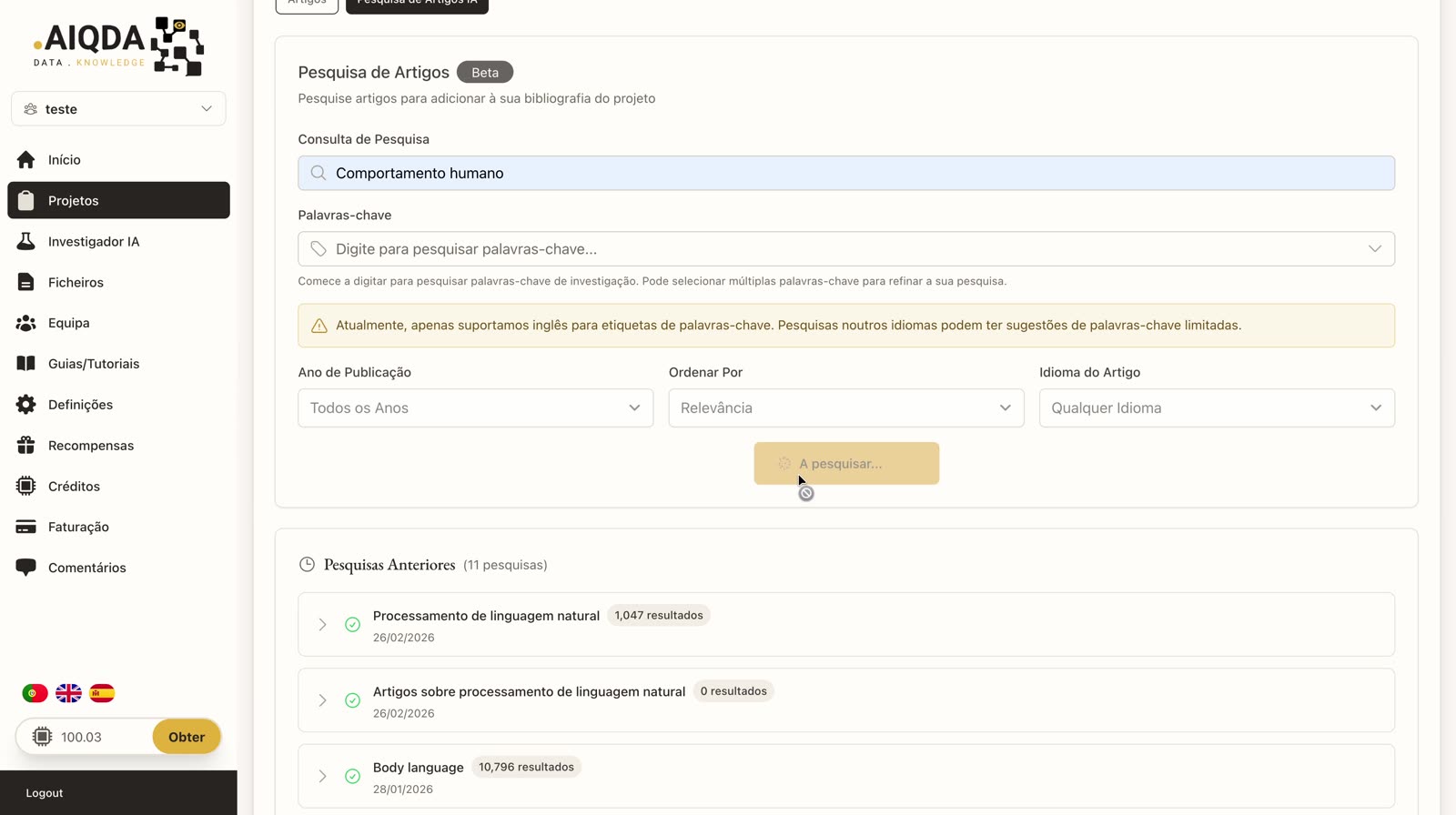The image size is (1456, 815).
Task: Expand the Body language search row
Action: coord(322,776)
